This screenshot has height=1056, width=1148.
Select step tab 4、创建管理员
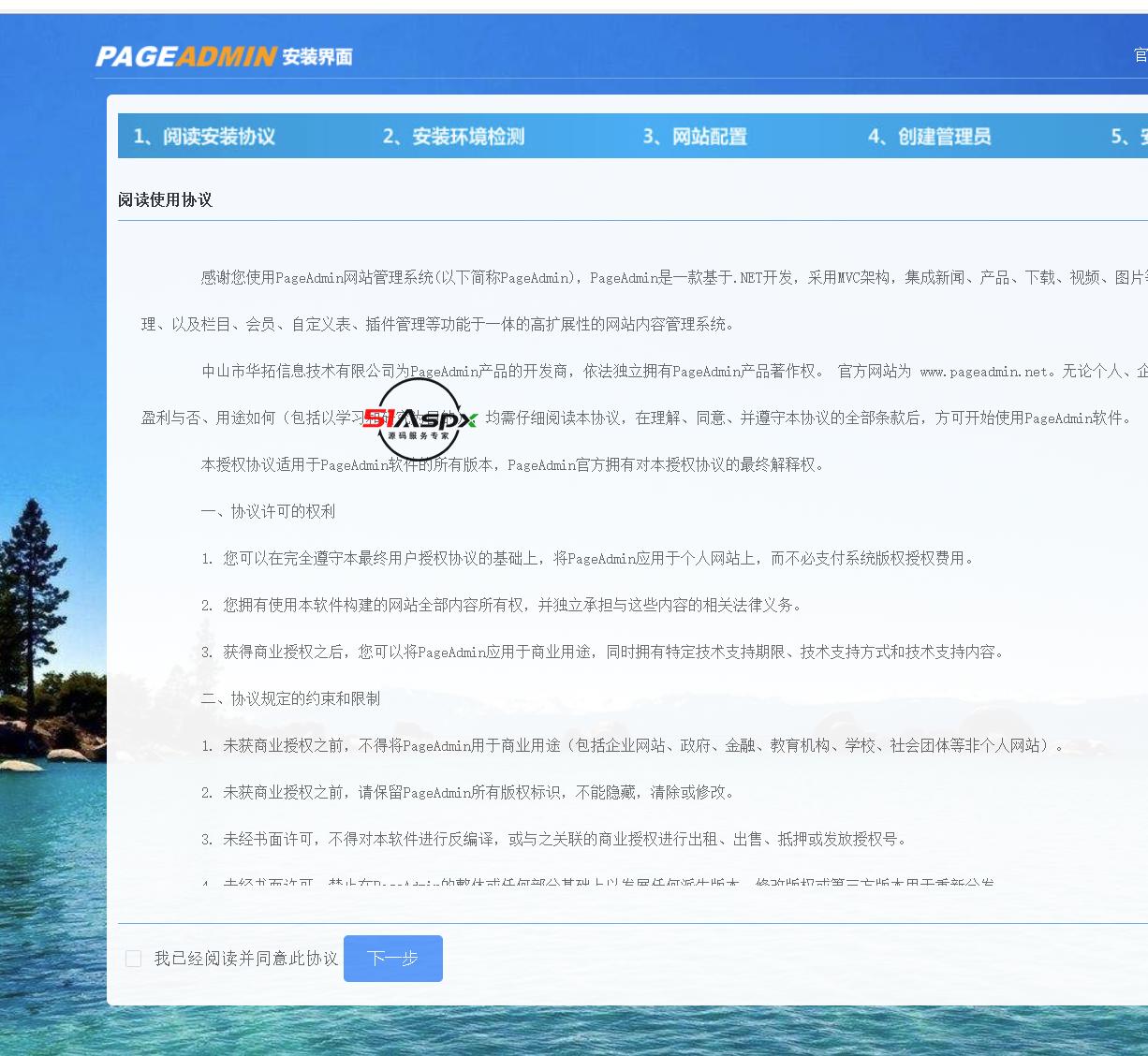click(930, 137)
